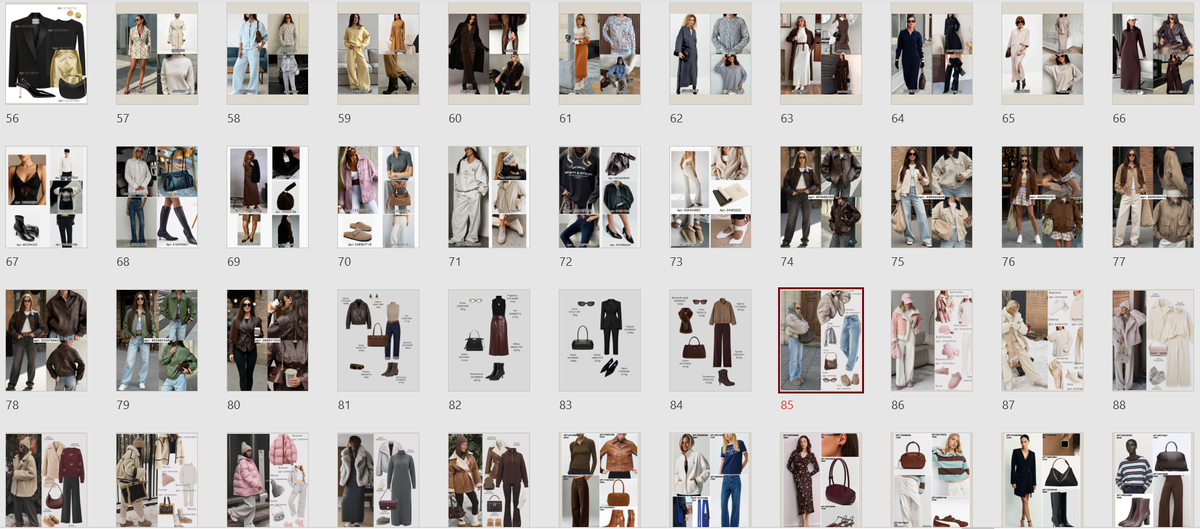Select slide 75 thumbnail

coord(932,197)
